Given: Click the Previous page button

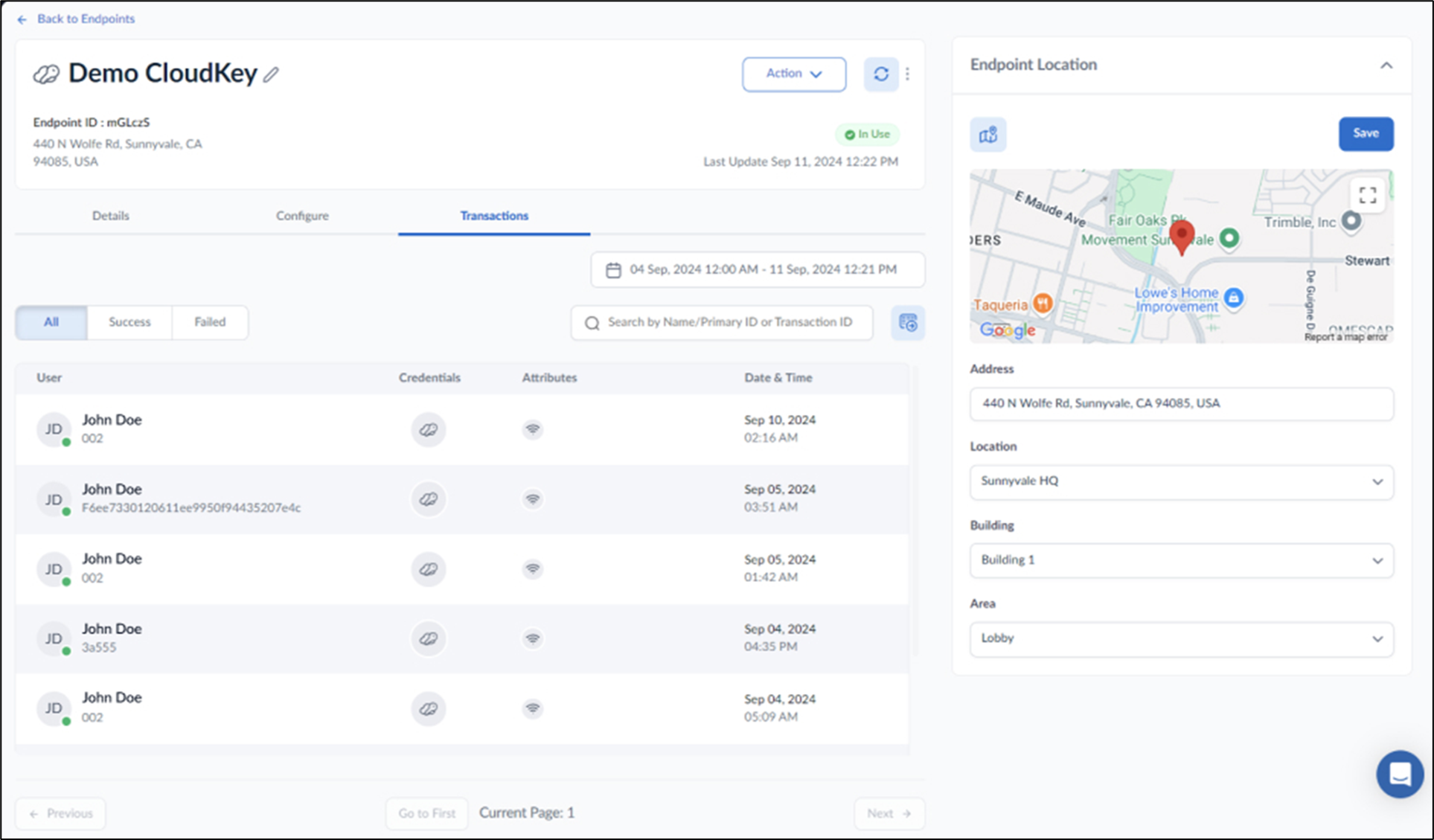Looking at the screenshot, I should point(60,813).
